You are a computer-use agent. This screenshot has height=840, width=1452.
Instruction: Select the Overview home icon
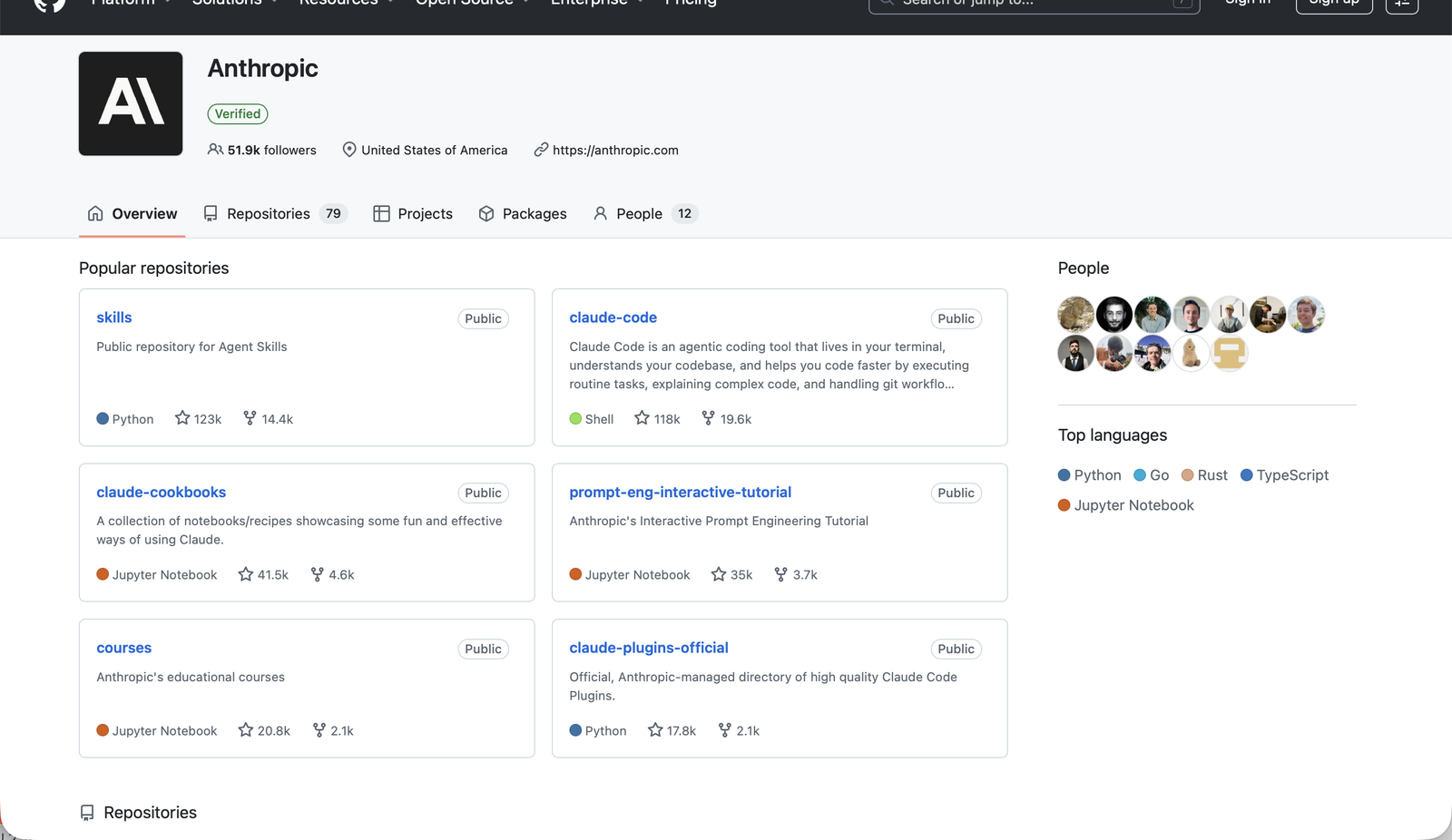click(x=94, y=213)
